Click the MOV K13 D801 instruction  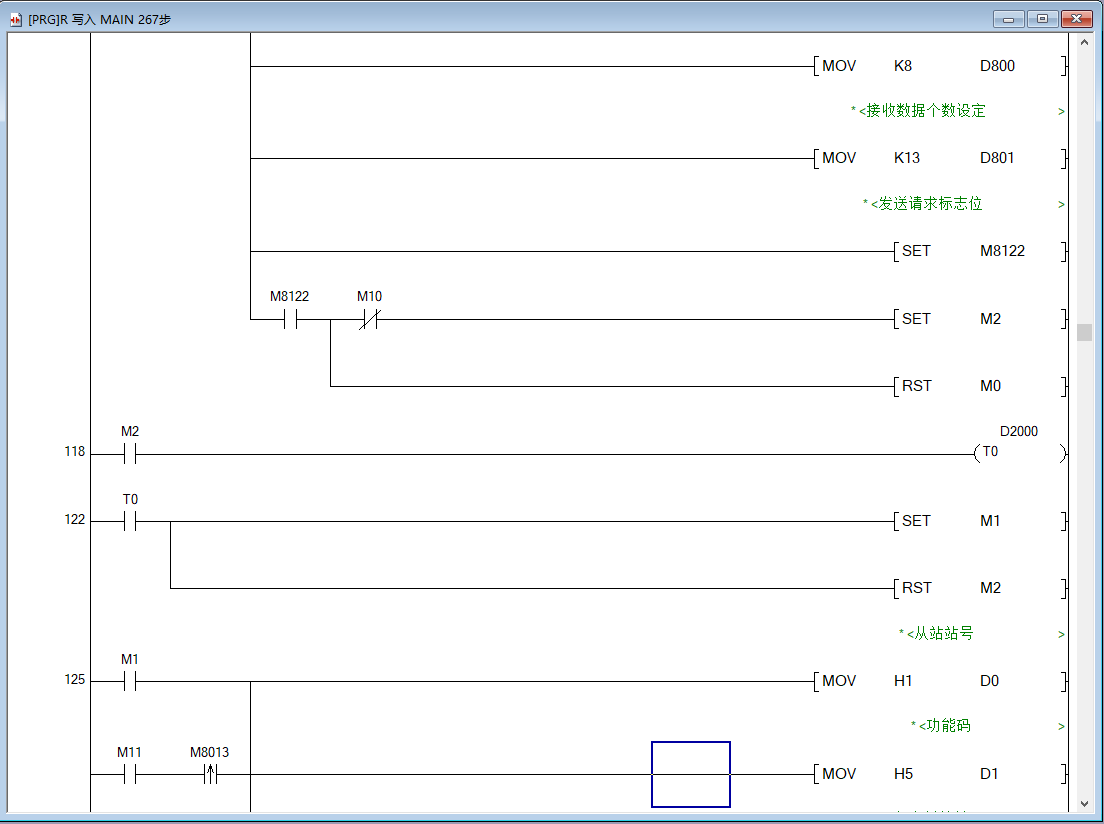click(940, 158)
